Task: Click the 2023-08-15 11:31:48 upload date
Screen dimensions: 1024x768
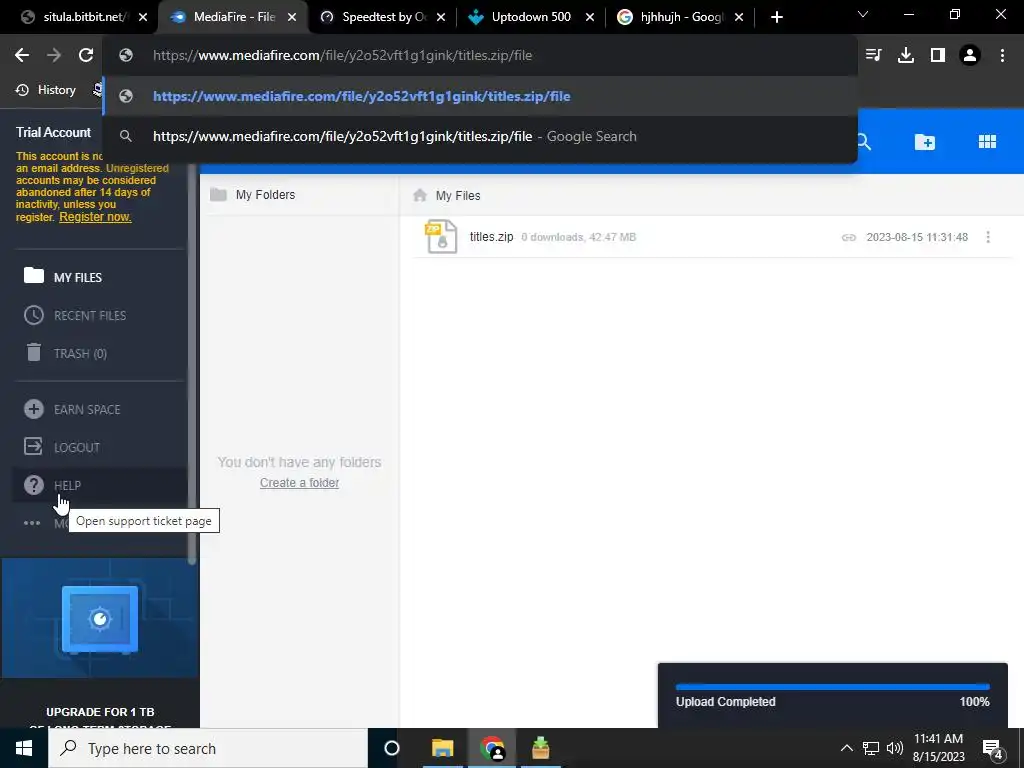Action: click(x=917, y=237)
